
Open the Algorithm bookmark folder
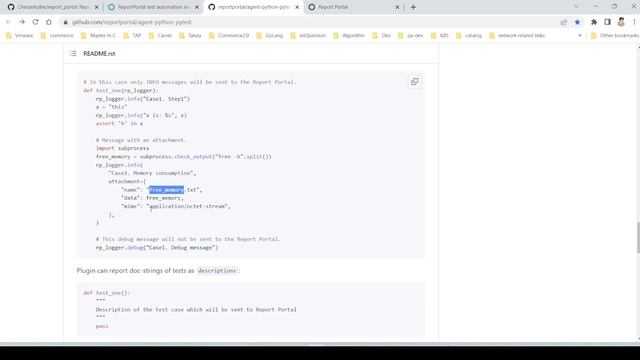[x=349, y=36]
